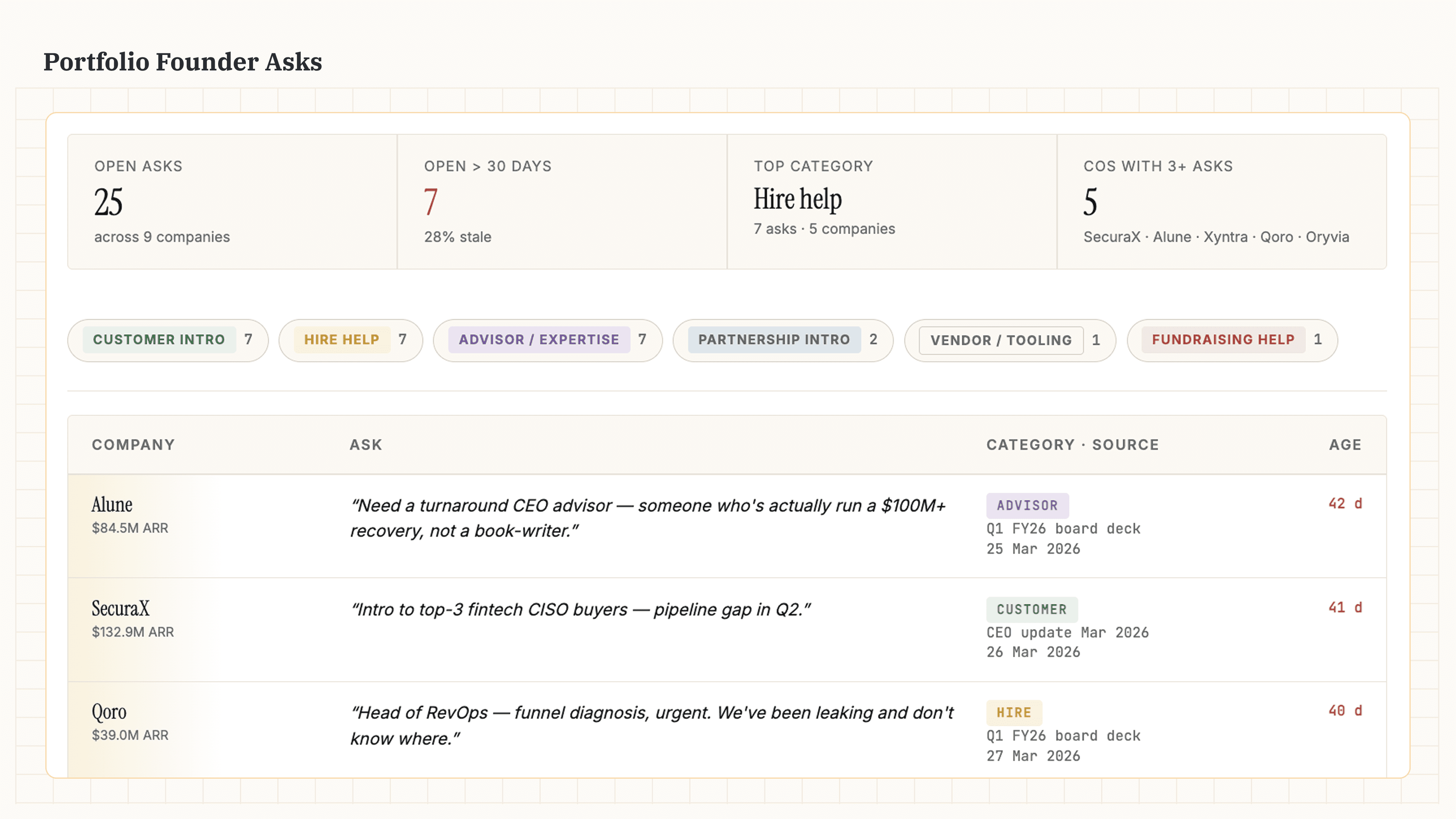This screenshot has width=1456, height=819.
Task: Click the 26 Mar 2026 date
Action: pos(1033,652)
